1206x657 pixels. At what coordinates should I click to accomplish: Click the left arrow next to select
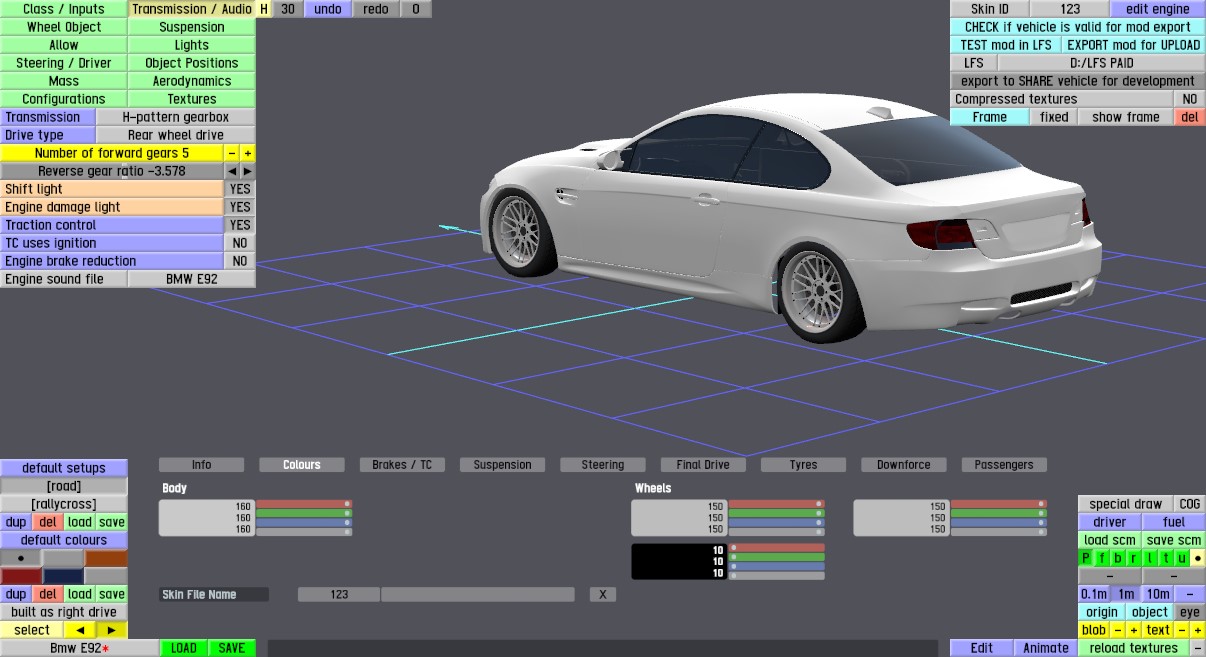click(80, 630)
